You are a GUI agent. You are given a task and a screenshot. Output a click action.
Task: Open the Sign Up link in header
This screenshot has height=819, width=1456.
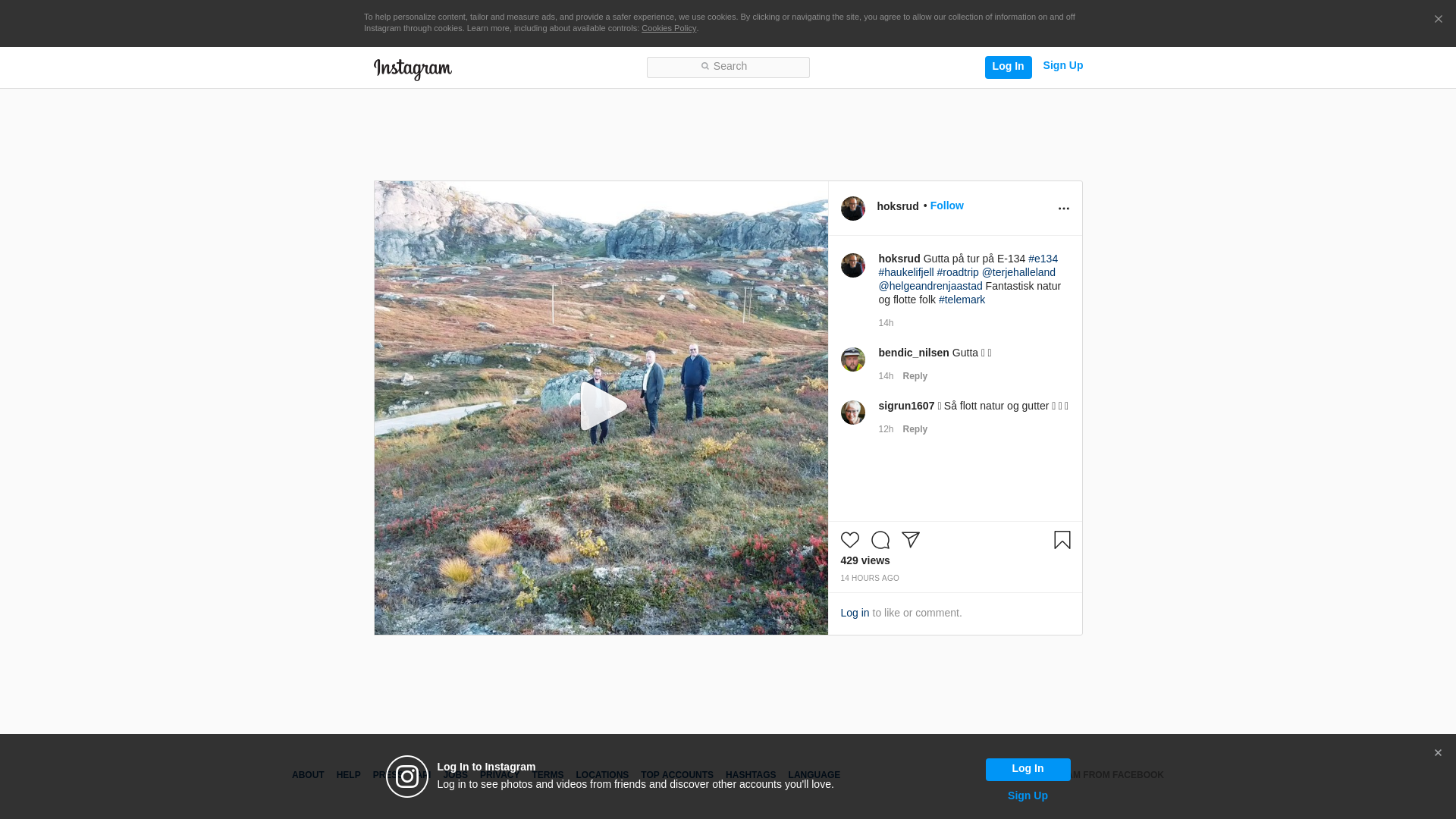coord(1062,65)
